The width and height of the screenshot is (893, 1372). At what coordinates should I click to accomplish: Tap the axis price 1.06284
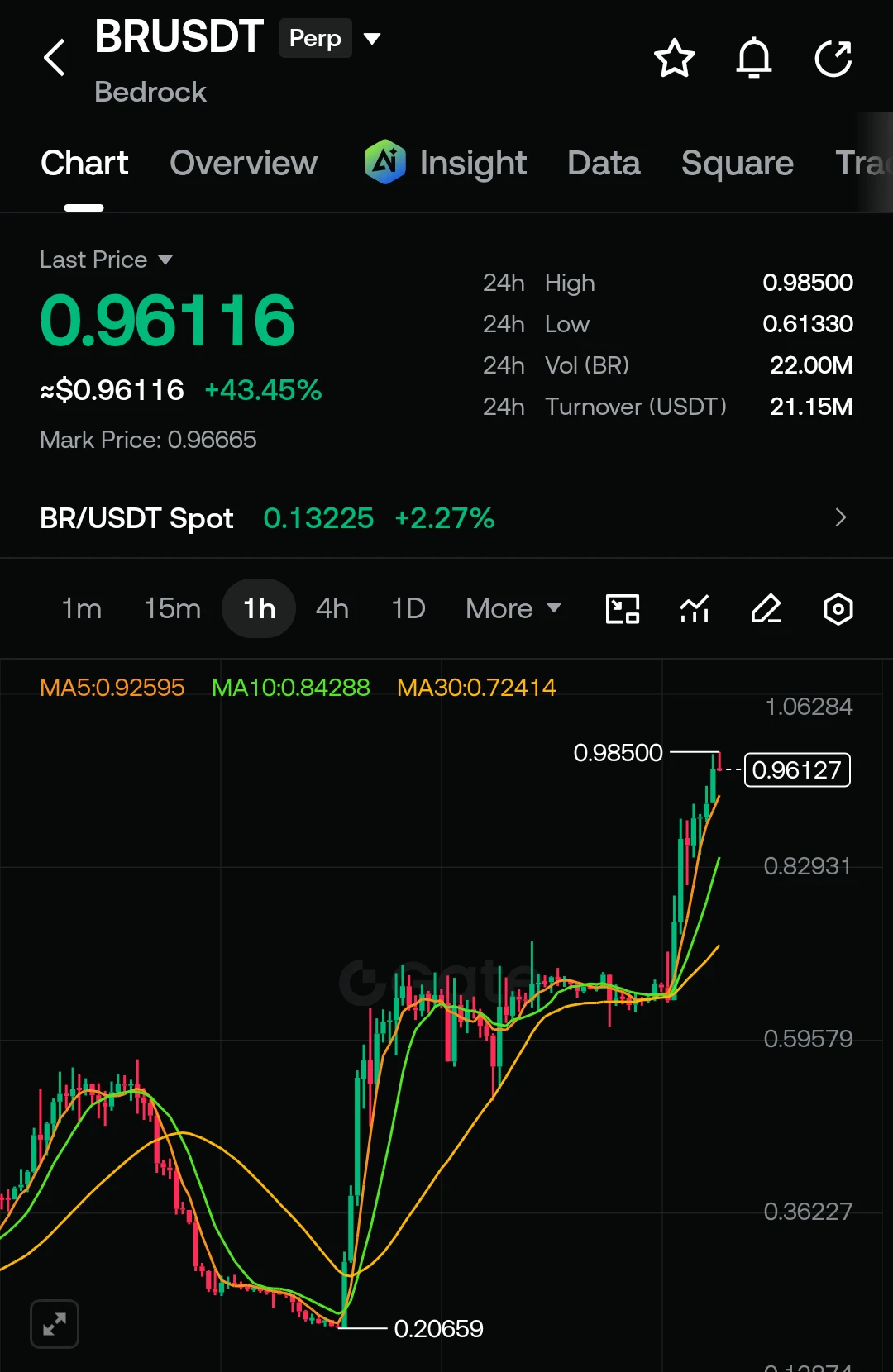coord(809,707)
